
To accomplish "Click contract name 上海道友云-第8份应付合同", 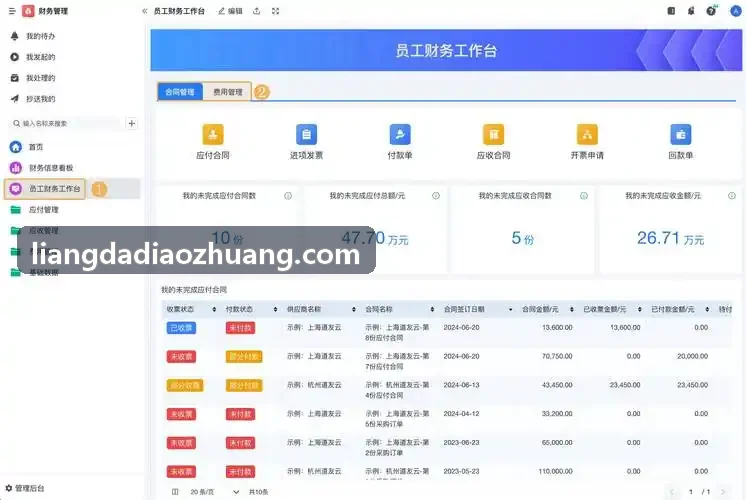I will pyautogui.click(x=397, y=333).
